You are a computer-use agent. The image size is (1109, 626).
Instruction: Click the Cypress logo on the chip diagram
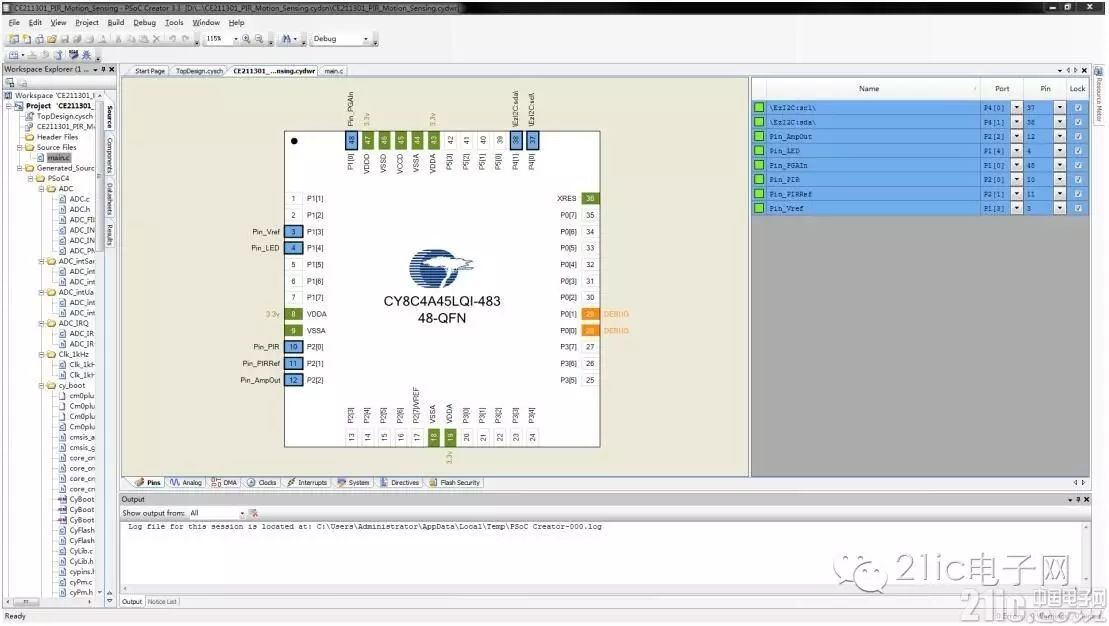[x=441, y=268]
